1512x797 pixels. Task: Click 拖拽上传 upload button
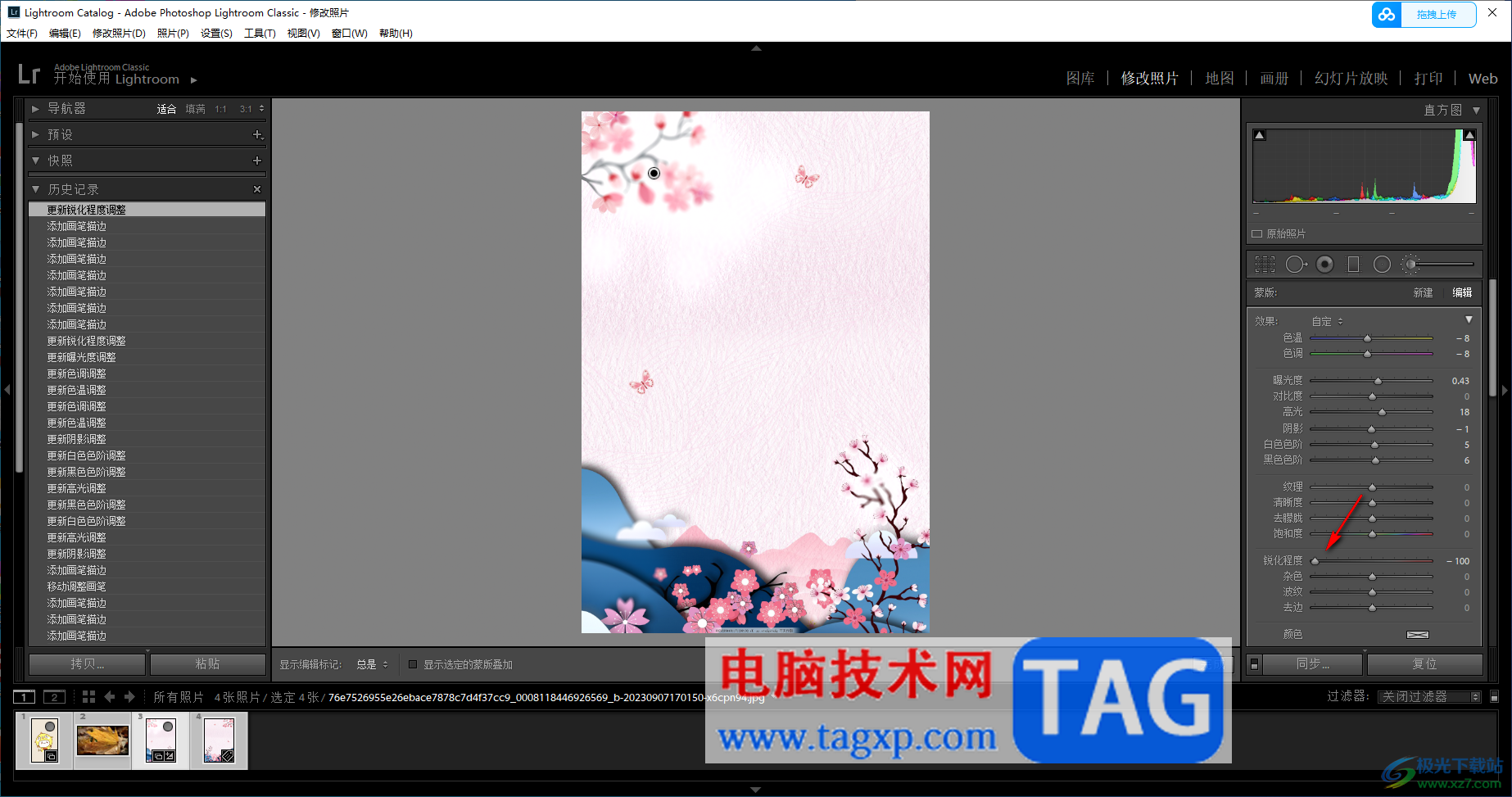click(x=1437, y=15)
